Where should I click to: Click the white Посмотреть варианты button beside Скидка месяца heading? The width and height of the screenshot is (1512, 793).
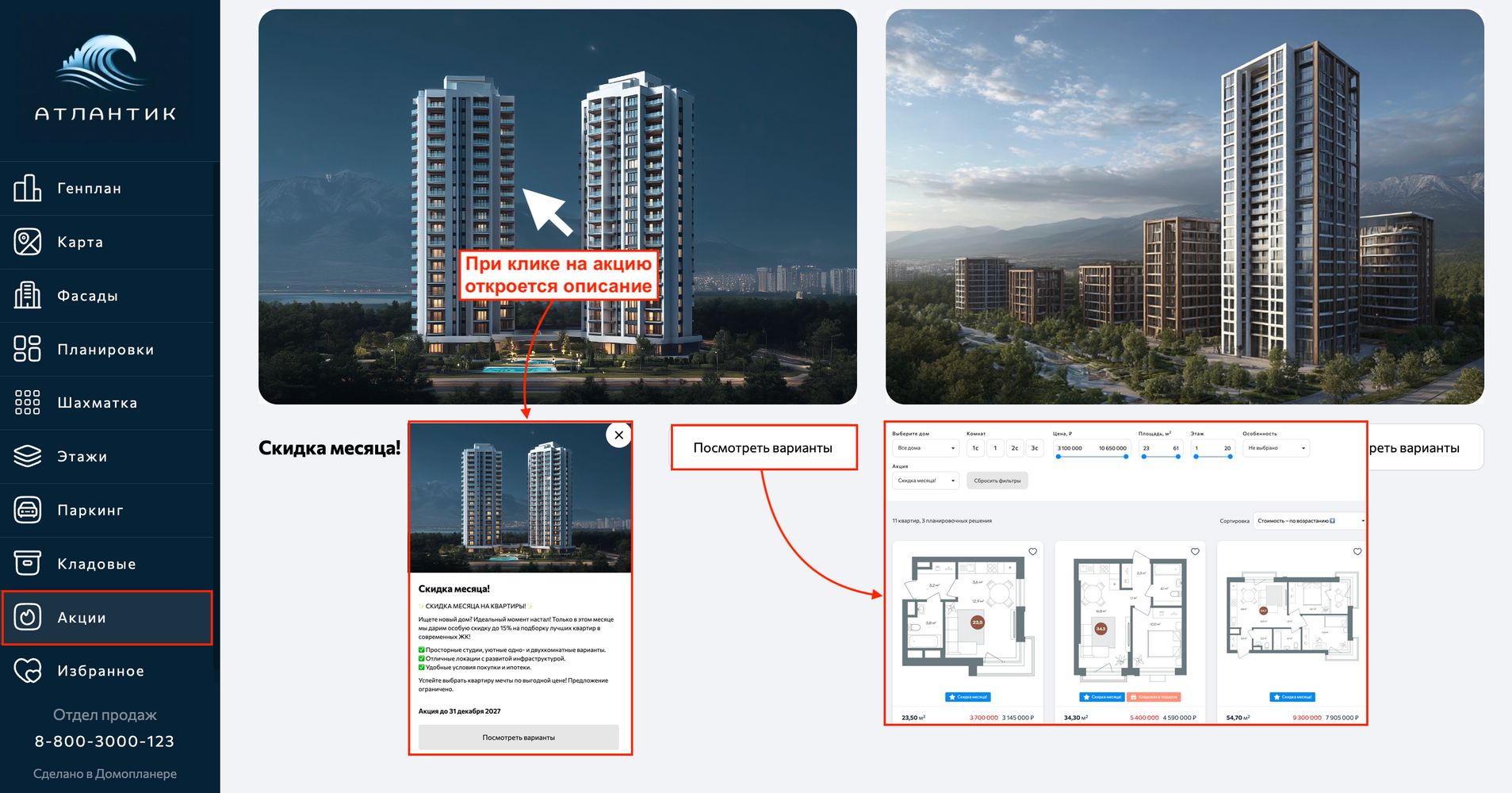click(764, 448)
